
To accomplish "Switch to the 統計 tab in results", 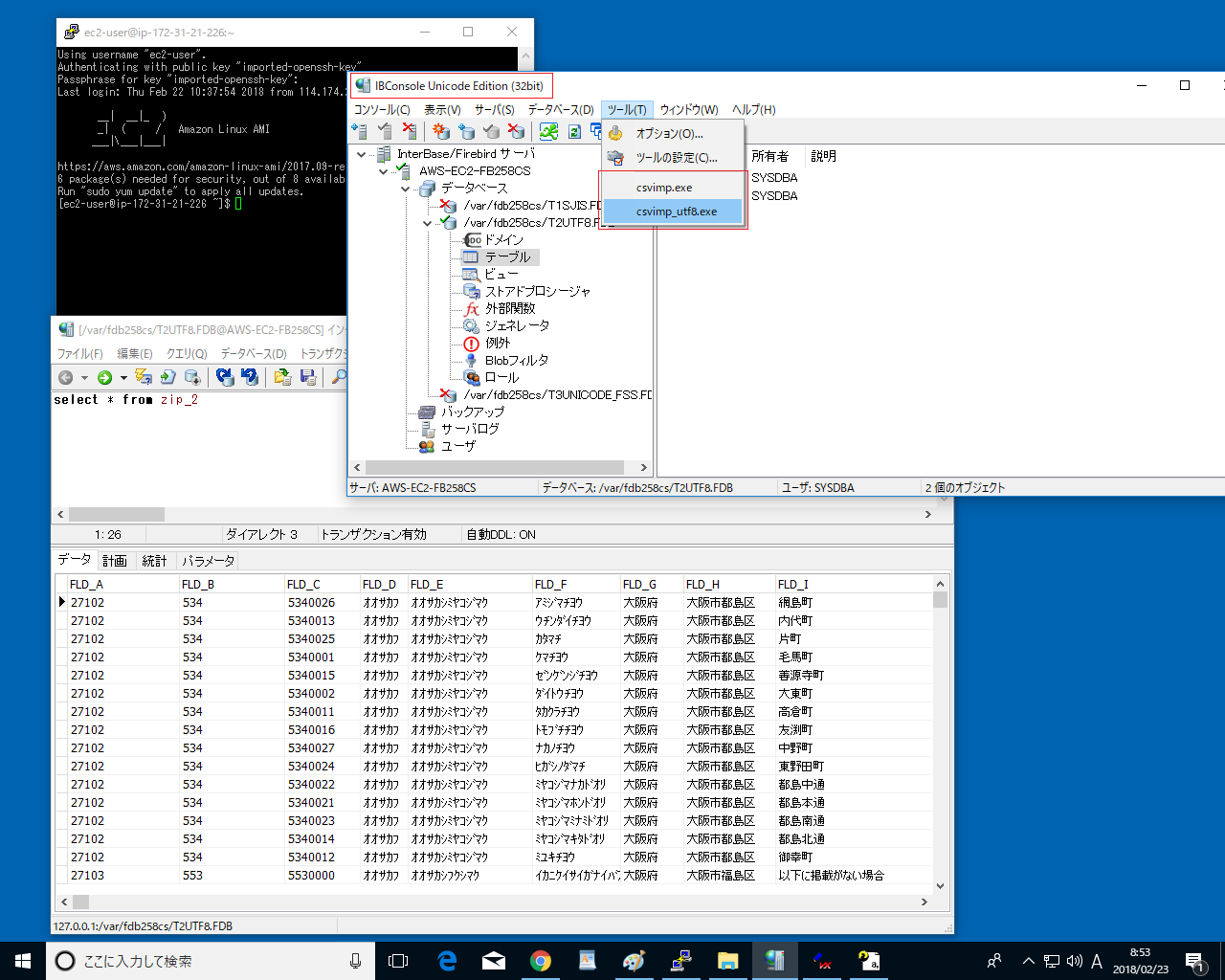I will [154, 561].
